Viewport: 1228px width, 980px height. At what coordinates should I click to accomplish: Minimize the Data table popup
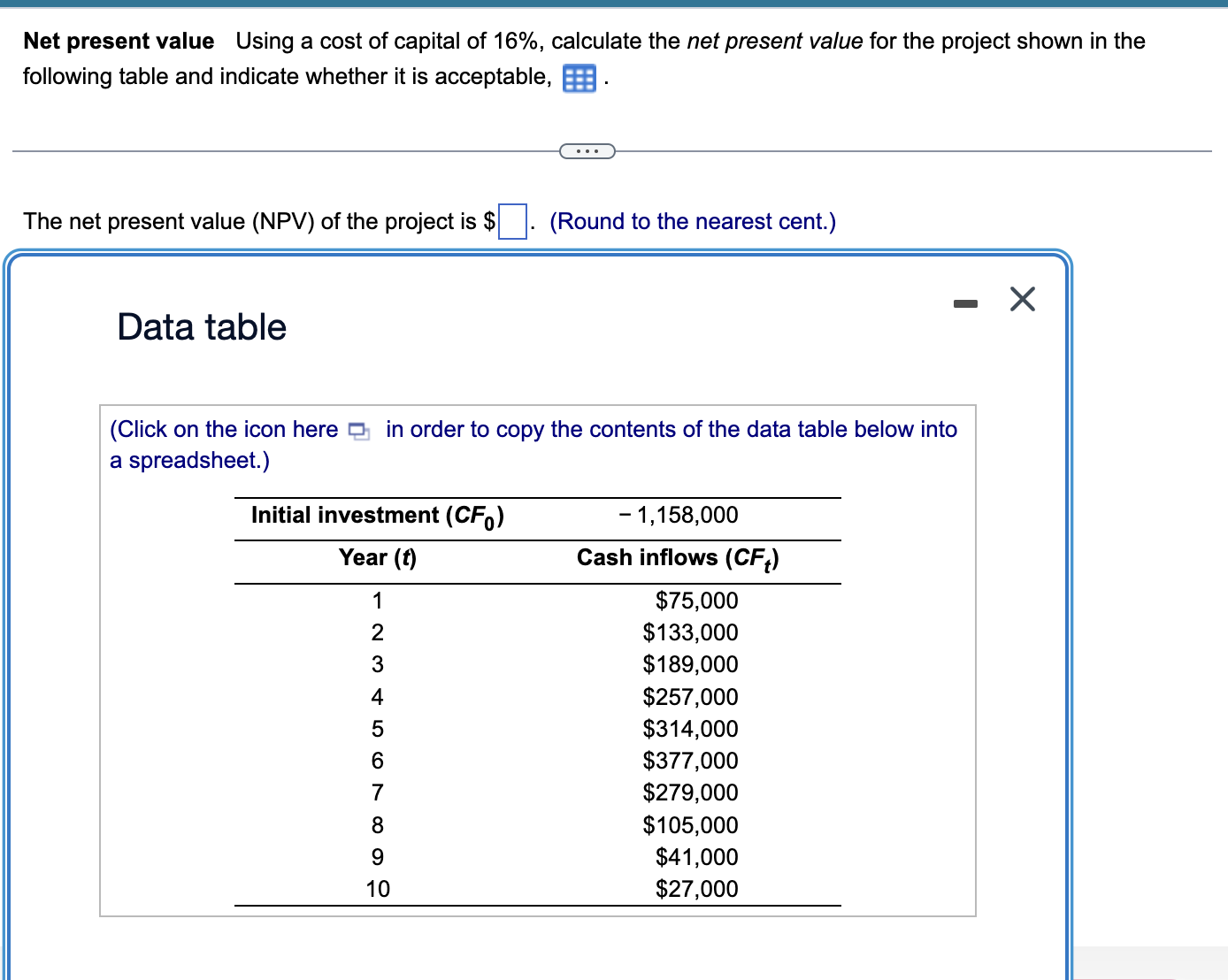(x=966, y=301)
